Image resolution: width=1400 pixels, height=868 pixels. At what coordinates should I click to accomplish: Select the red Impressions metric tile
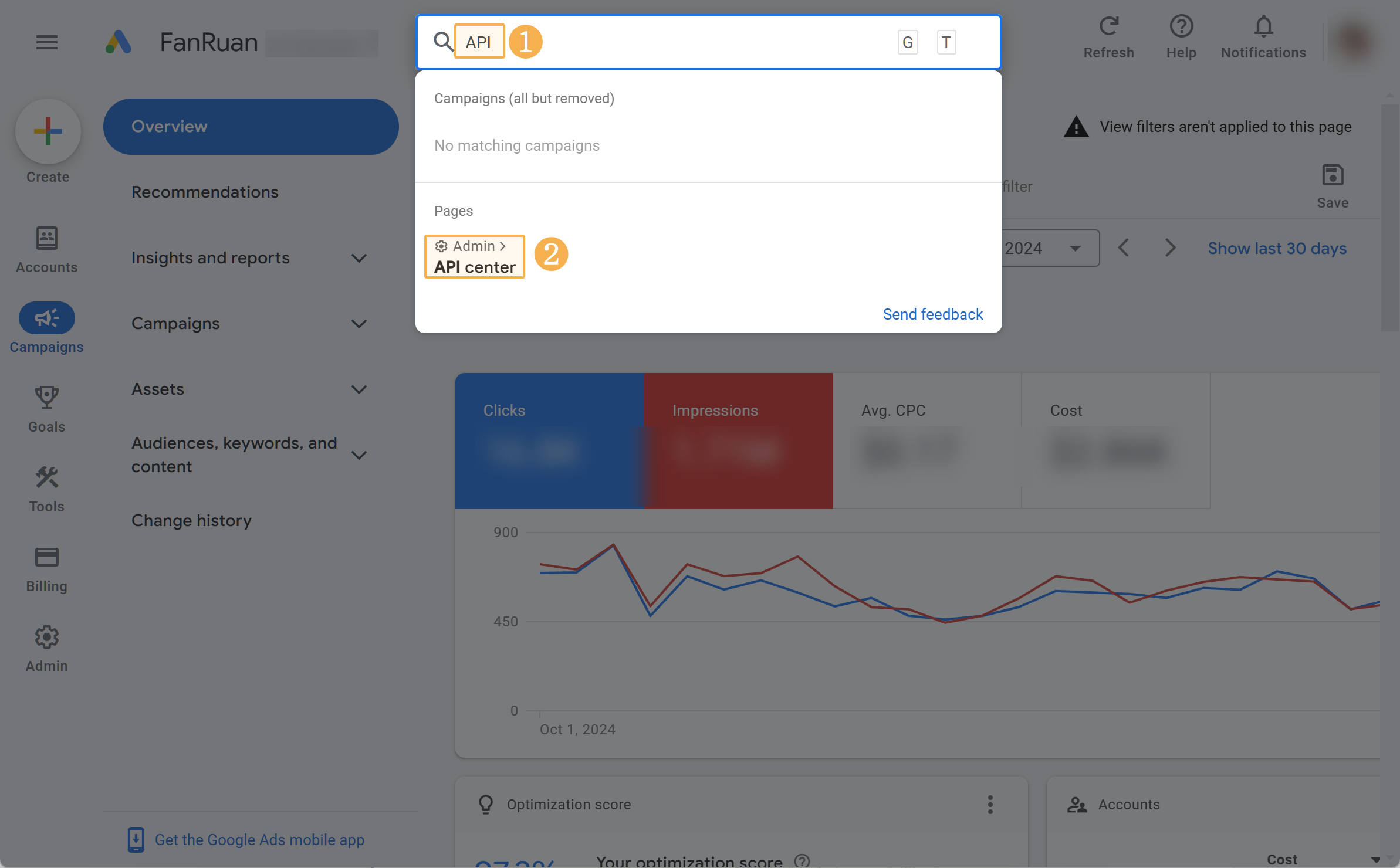pyautogui.click(x=738, y=440)
